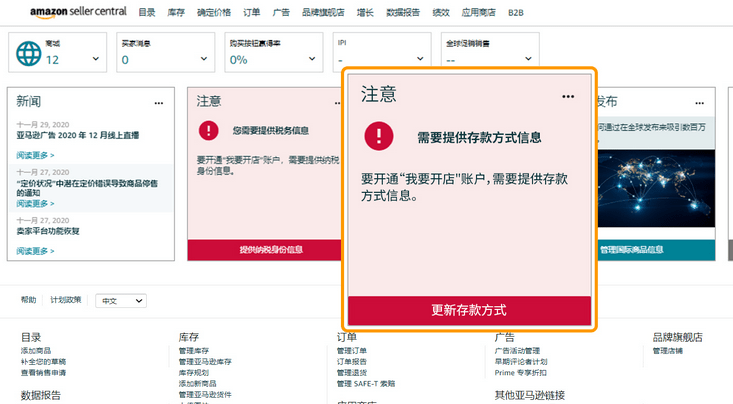Open the 中文 language selector
This screenshot has height=404, width=733.
[x=121, y=301]
